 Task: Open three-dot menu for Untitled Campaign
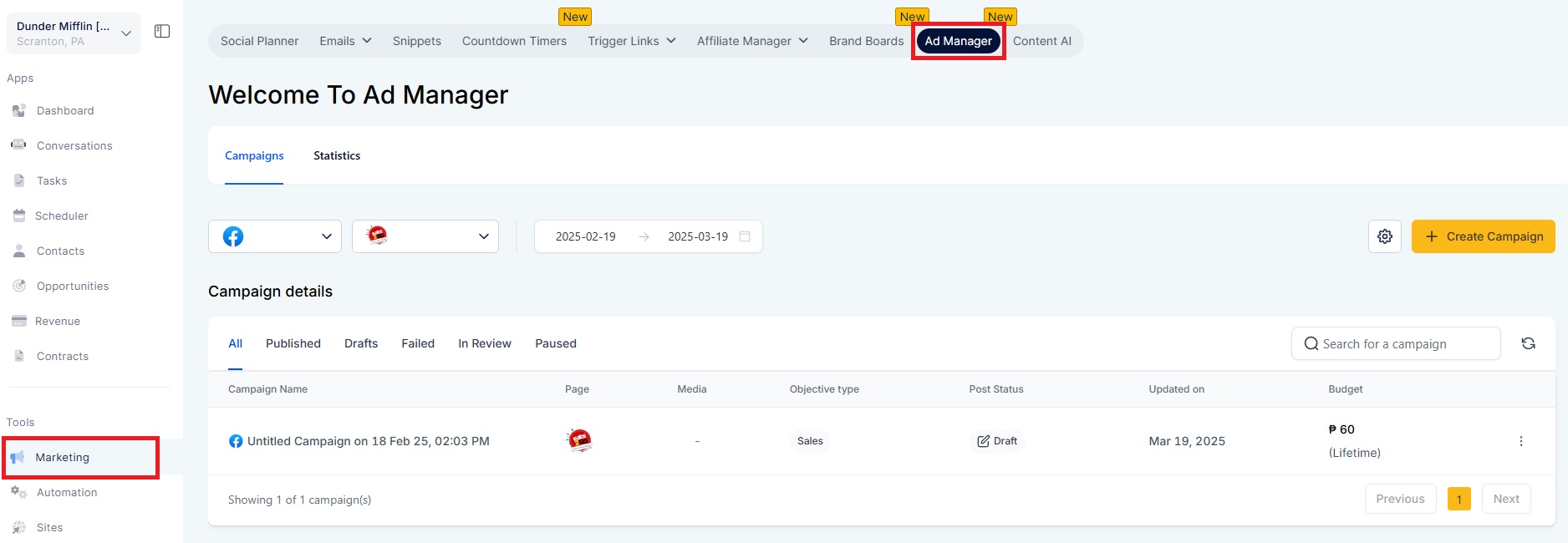(x=1521, y=441)
